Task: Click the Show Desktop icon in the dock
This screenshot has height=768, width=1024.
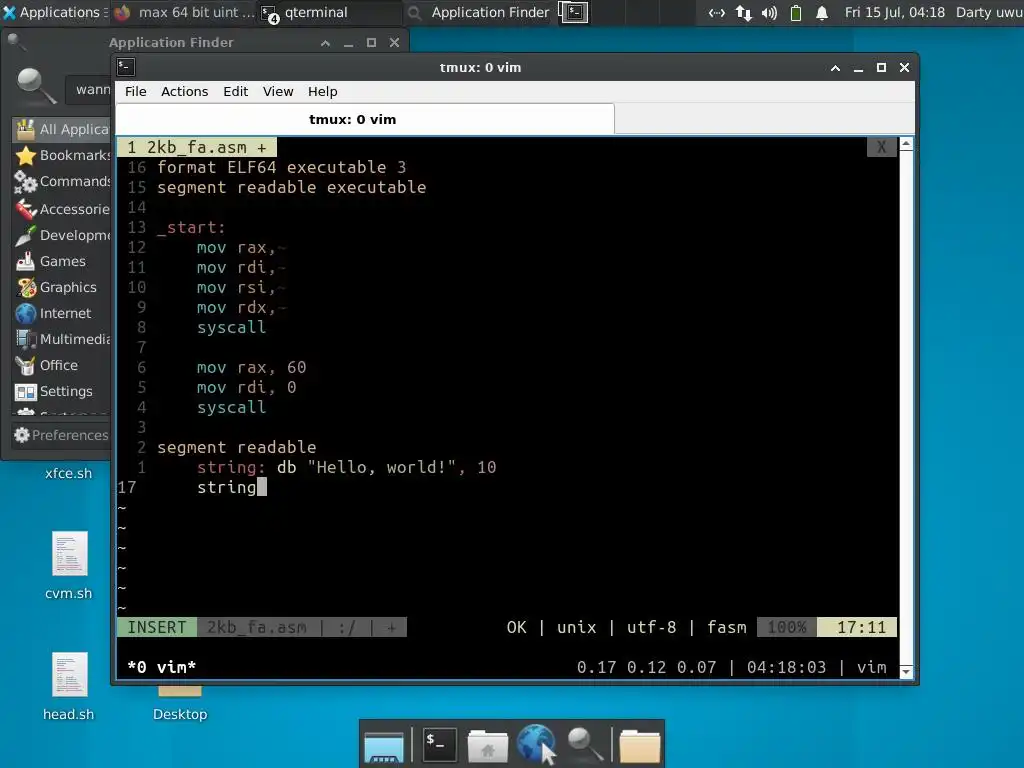Action: (x=384, y=746)
